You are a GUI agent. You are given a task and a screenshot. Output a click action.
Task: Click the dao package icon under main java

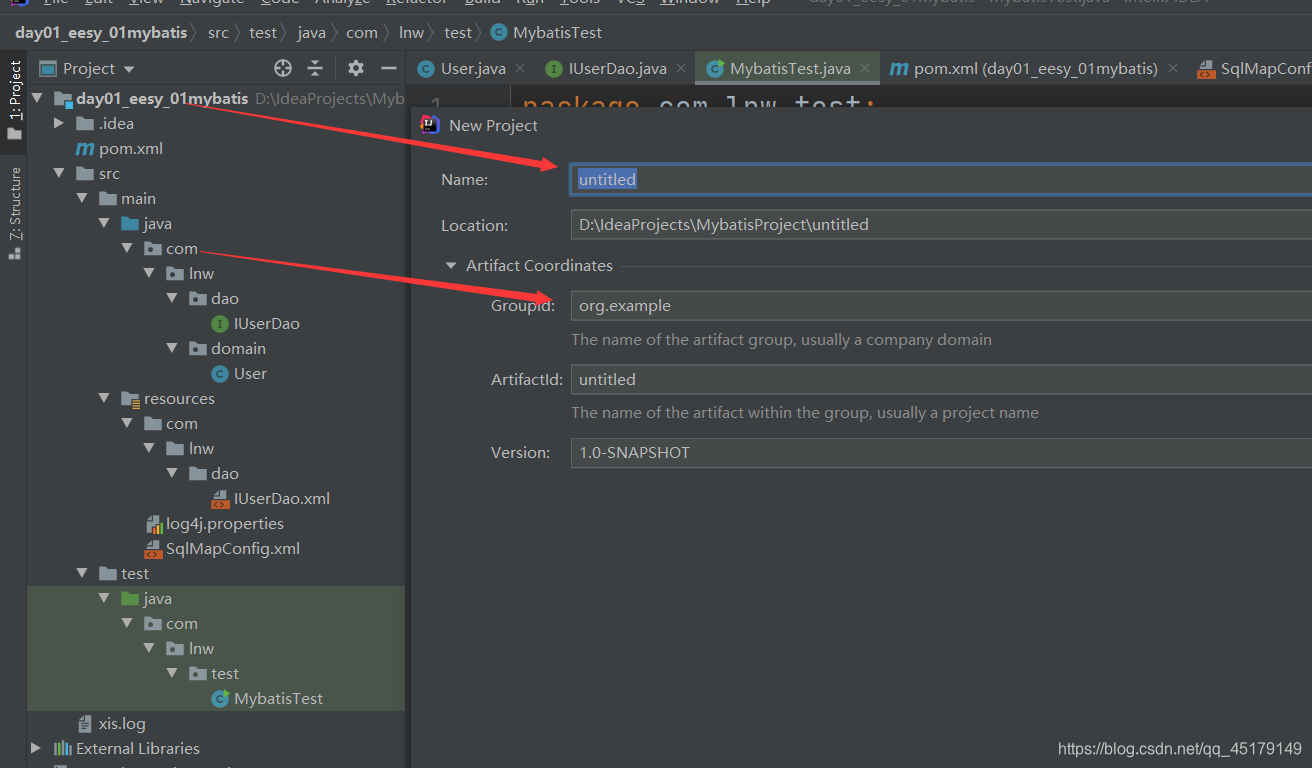[198, 298]
